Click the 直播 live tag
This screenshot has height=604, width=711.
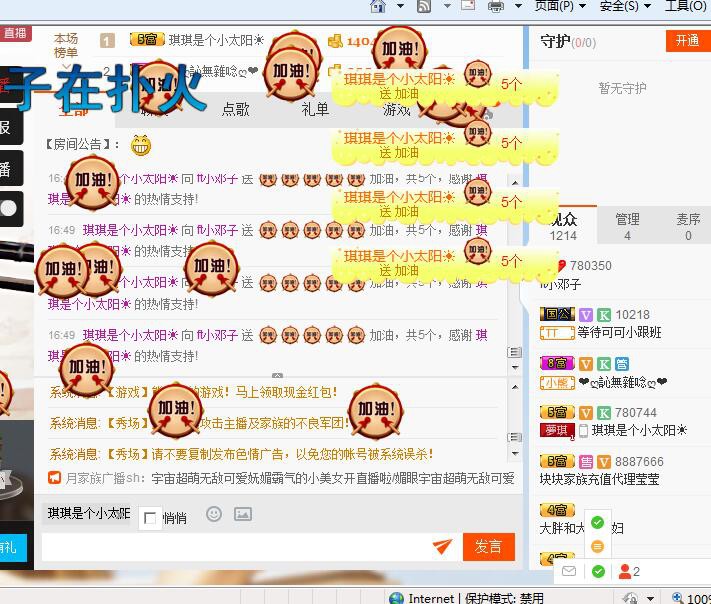15,34
